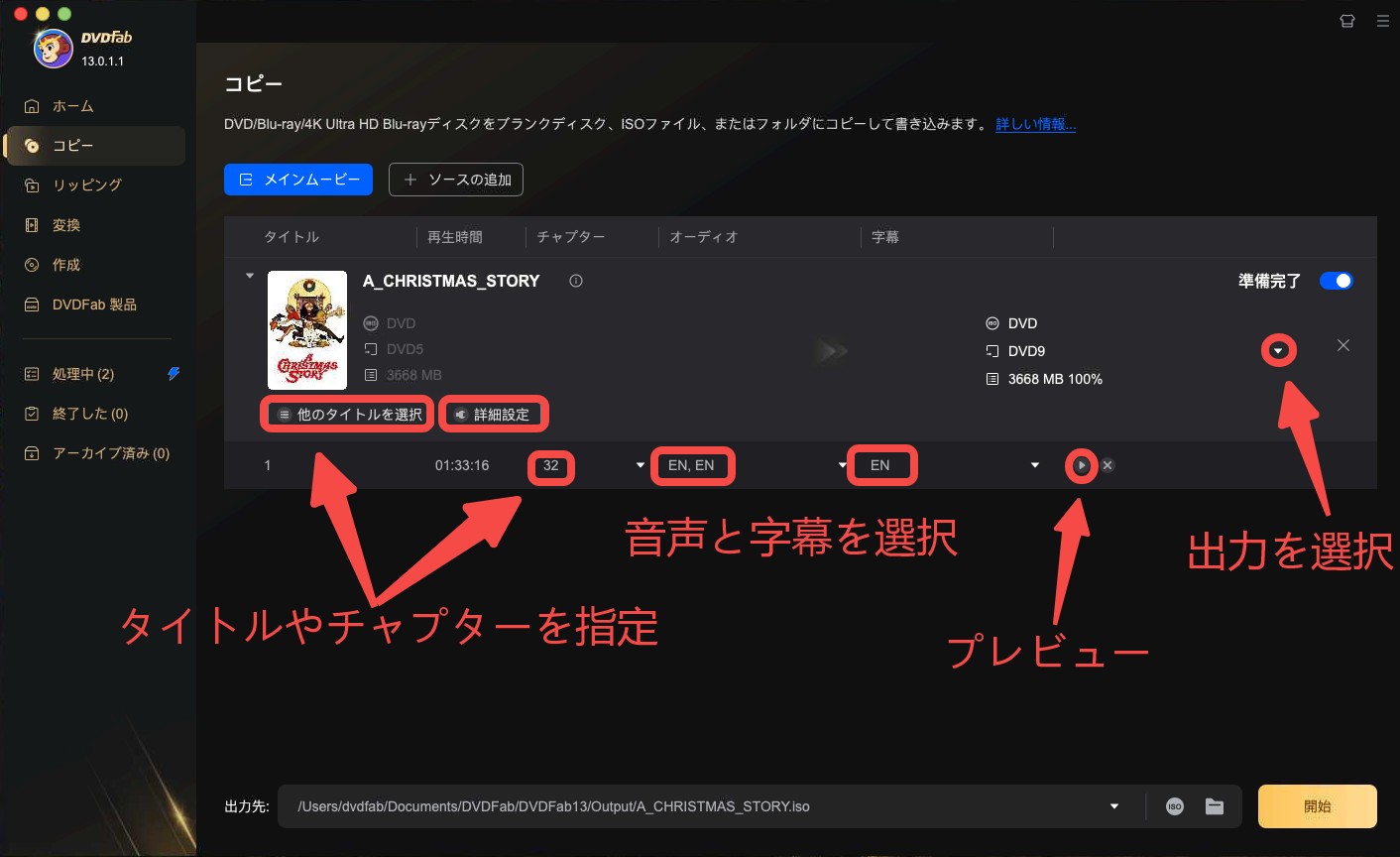Open the hamburger menu at top right

pos(1382,21)
